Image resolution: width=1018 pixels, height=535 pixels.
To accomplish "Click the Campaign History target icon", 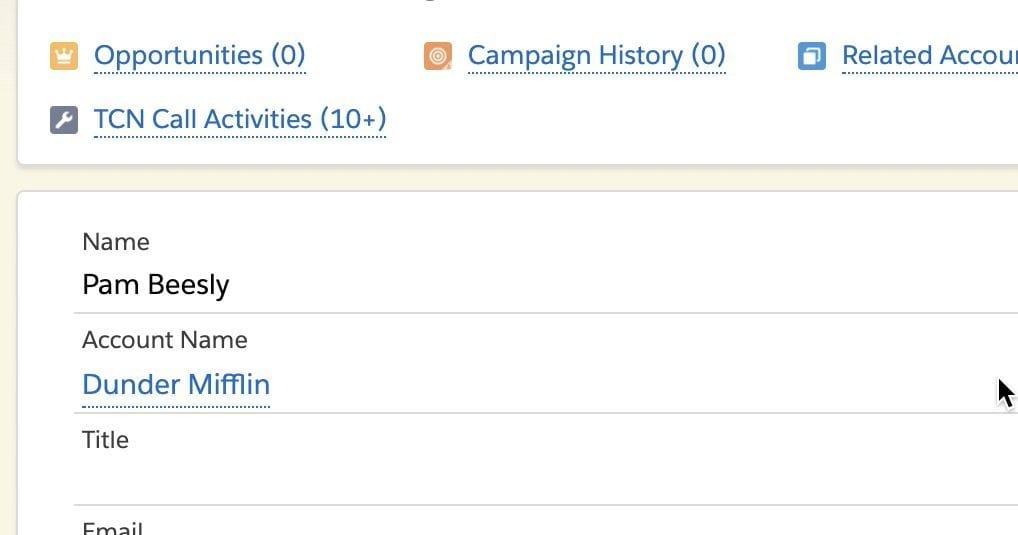I will (438, 56).
